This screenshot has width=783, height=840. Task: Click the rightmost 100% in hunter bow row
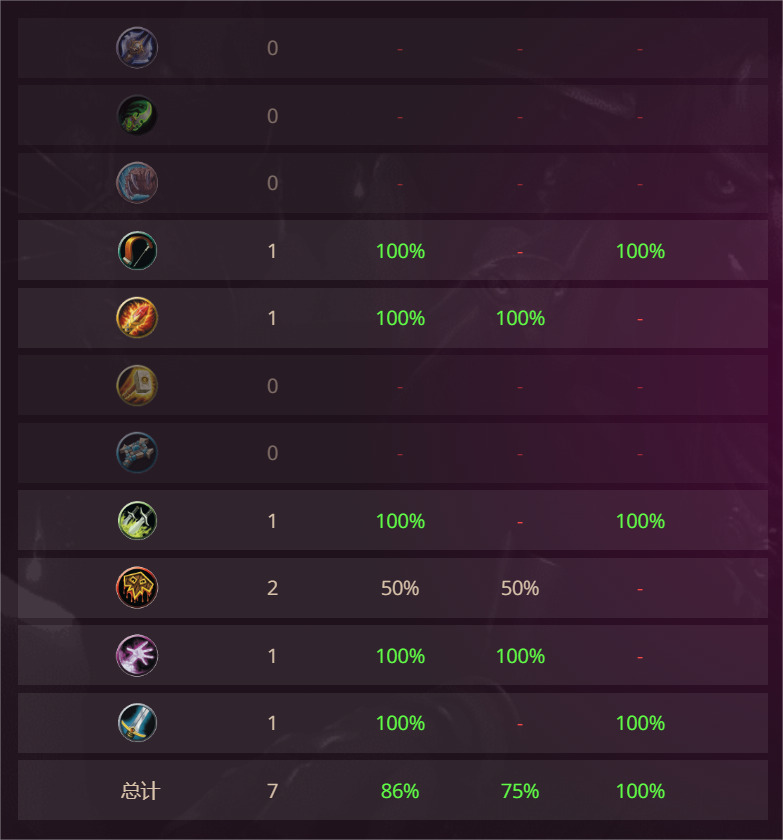pyautogui.click(x=640, y=251)
